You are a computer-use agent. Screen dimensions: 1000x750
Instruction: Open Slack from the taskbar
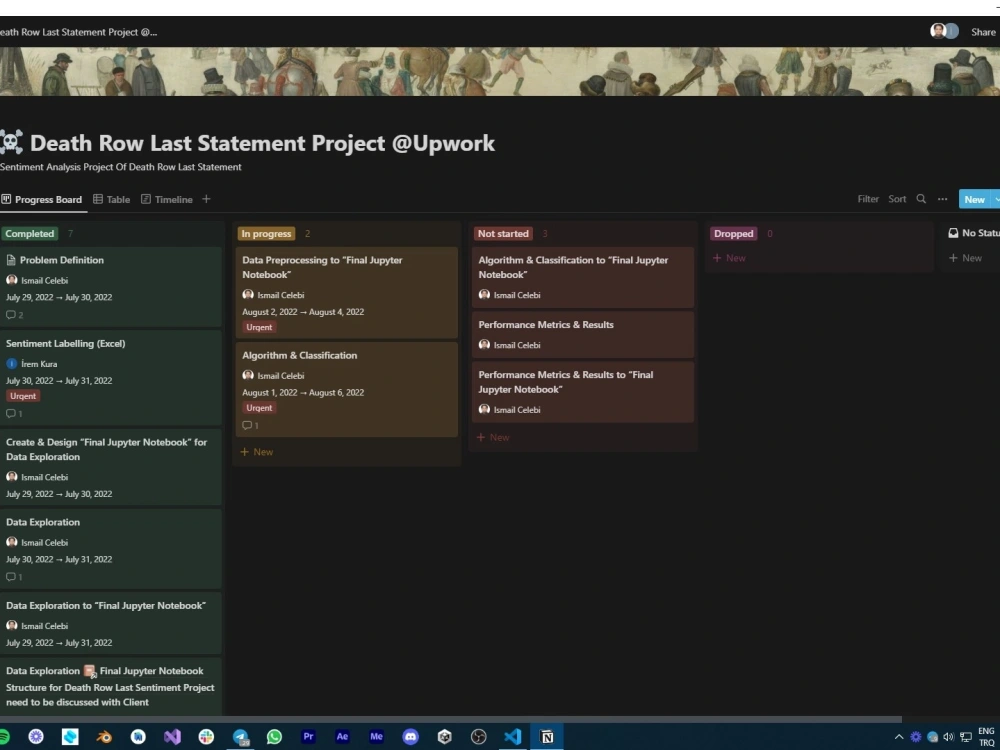pos(206,737)
